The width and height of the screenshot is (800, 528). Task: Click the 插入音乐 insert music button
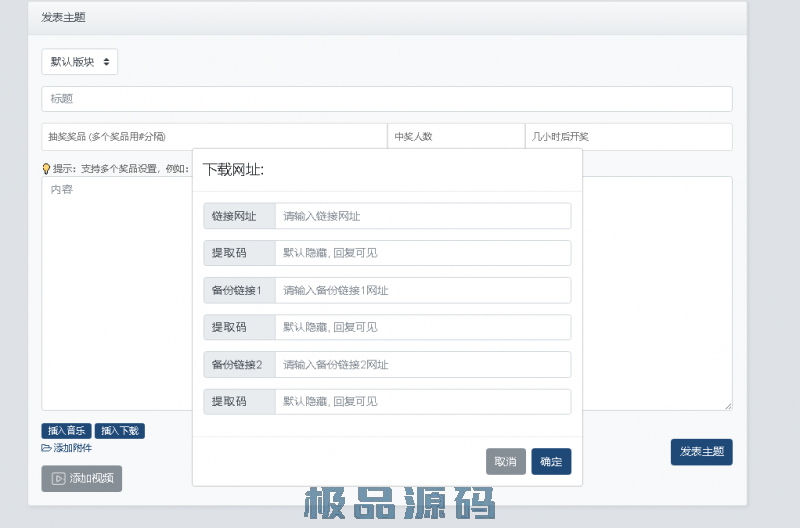click(66, 431)
